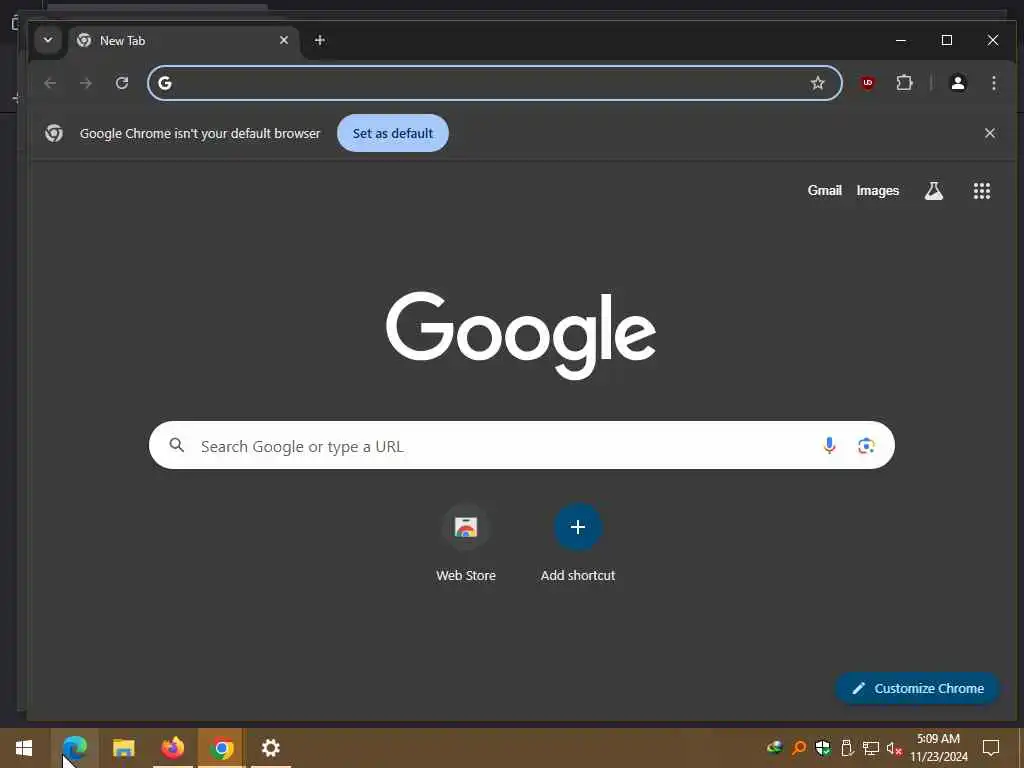Go back to previous page
This screenshot has width=1024, height=768.
click(50, 83)
